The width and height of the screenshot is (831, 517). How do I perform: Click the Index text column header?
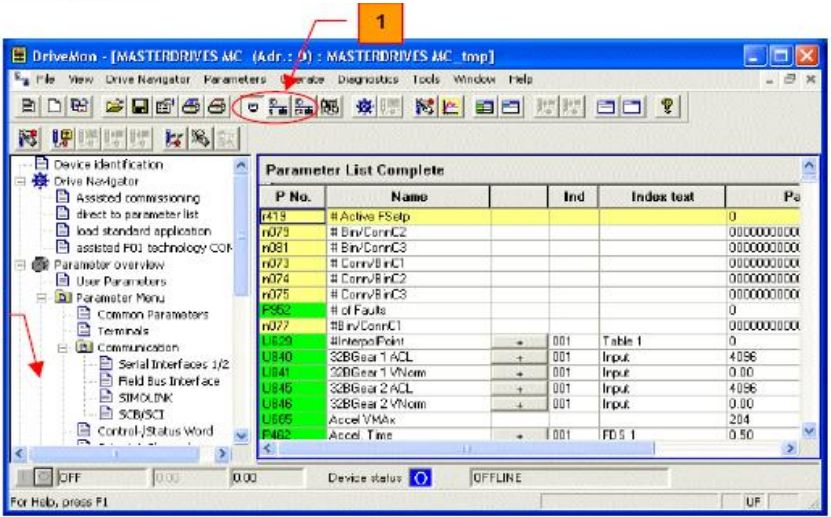662,197
